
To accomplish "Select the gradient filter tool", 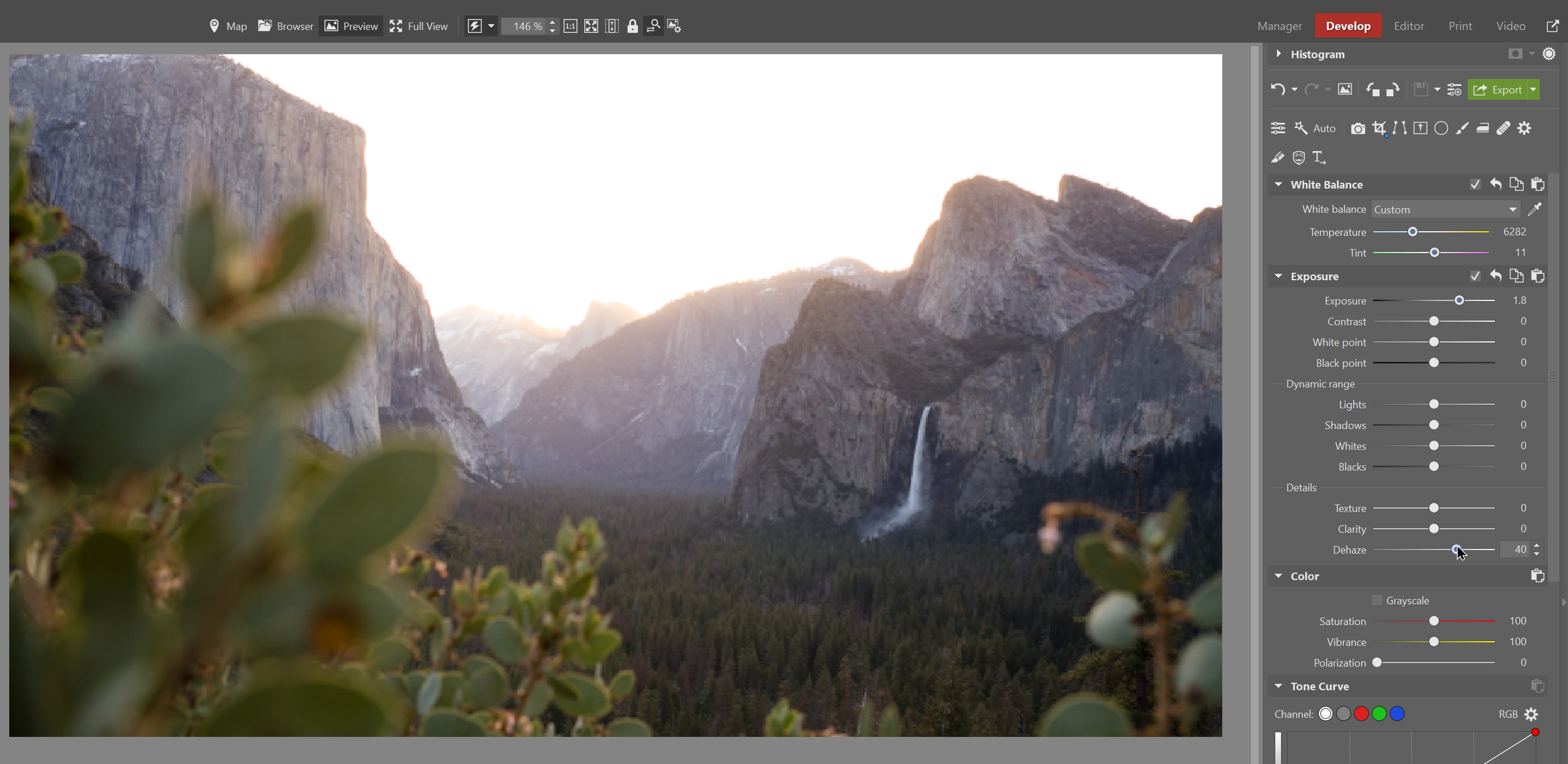I will coord(1420,128).
